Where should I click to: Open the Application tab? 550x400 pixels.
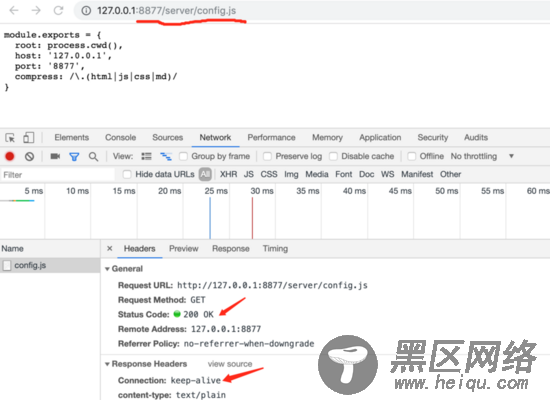pos(380,138)
